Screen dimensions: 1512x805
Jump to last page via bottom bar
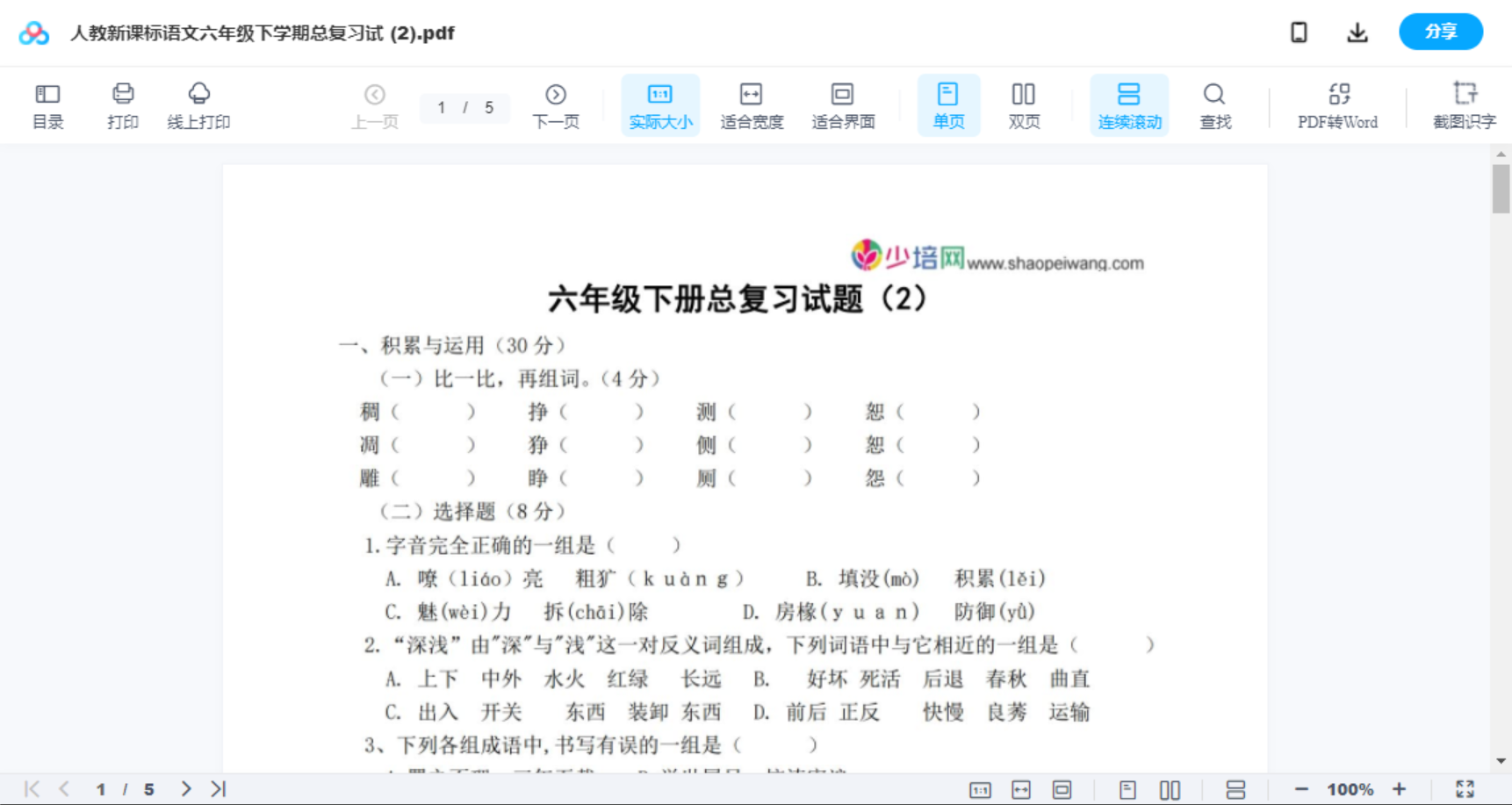(218, 788)
